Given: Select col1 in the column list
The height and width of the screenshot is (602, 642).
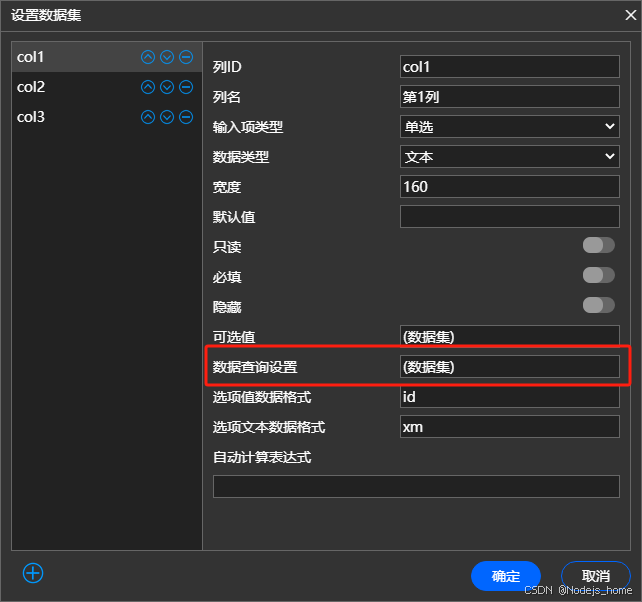Looking at the screenshot, I should pyautogui.click(x=107, y=57).
